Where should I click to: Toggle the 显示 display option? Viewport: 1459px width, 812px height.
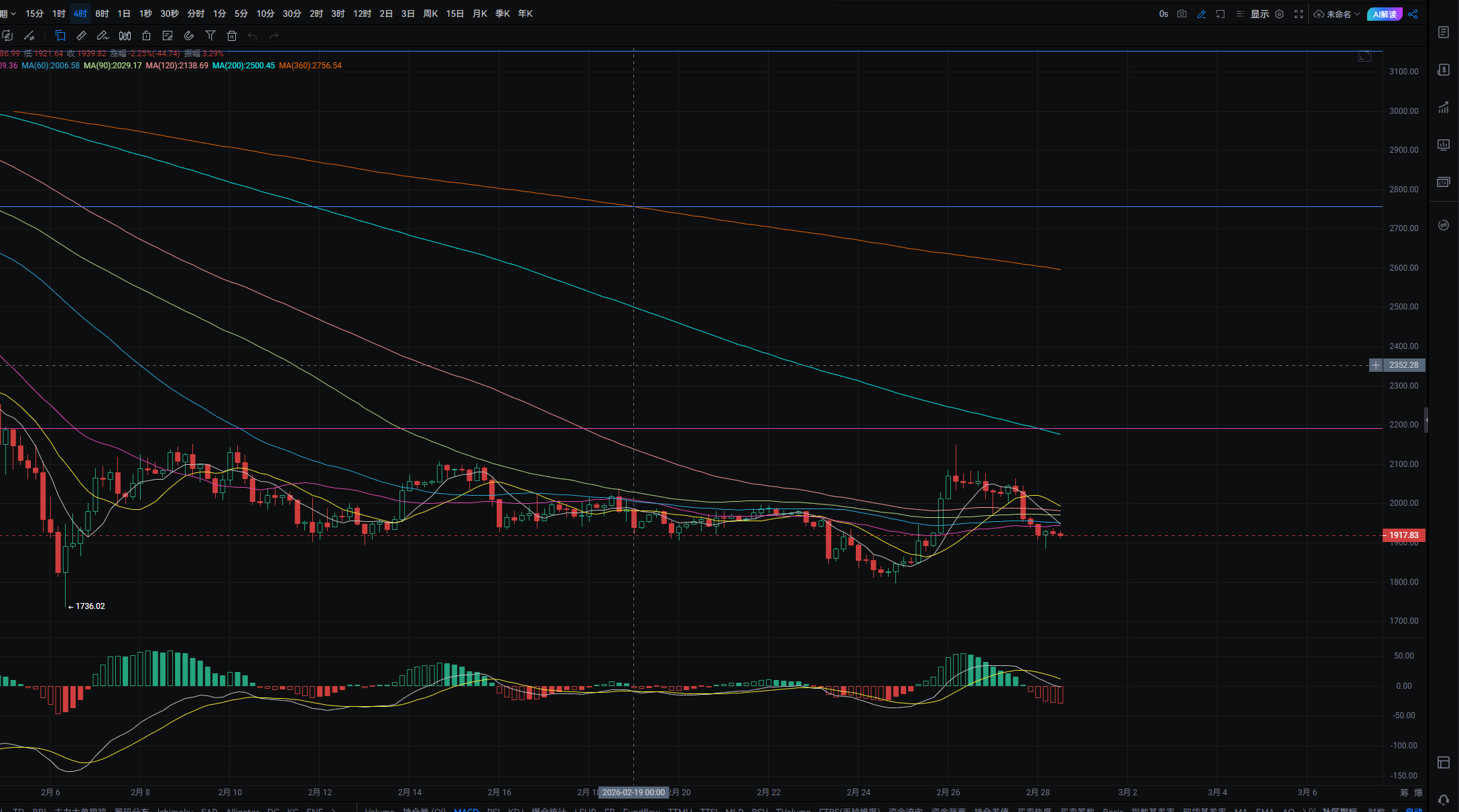[x=1259, y=14]
